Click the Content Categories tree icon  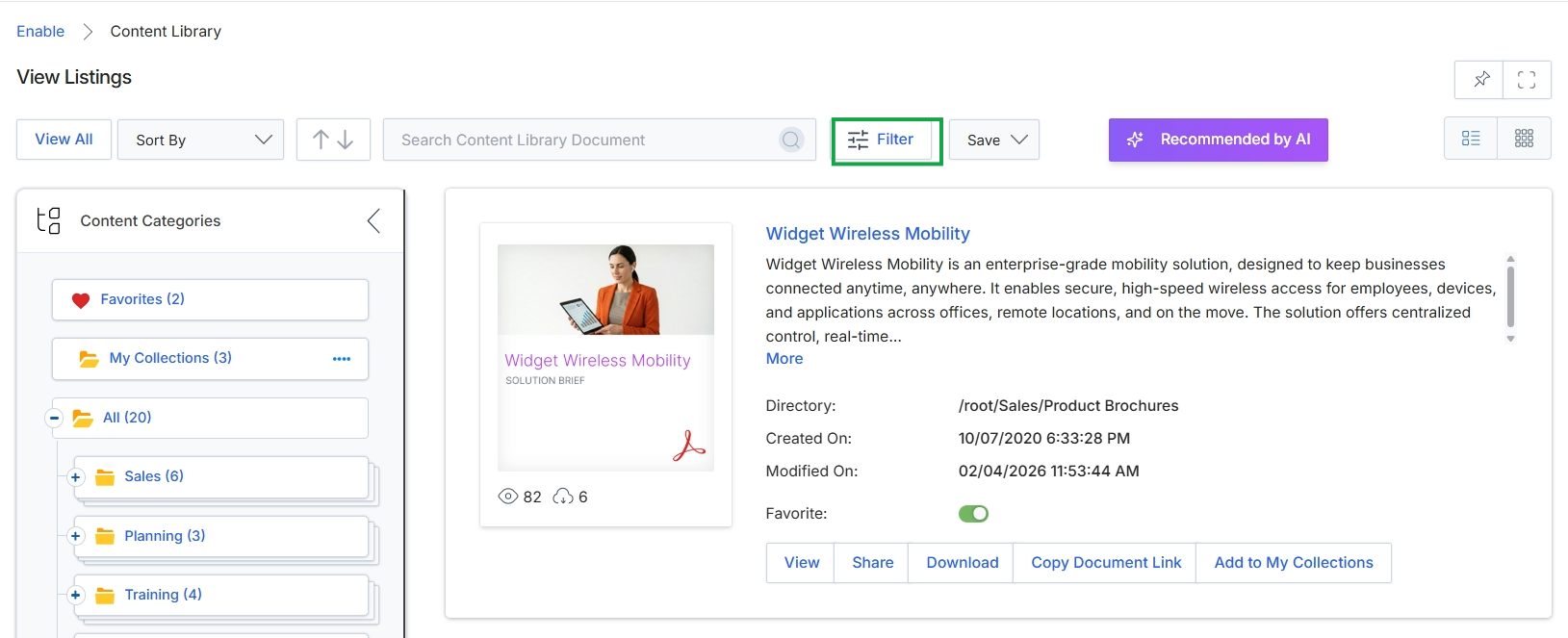tap(48, 220)
